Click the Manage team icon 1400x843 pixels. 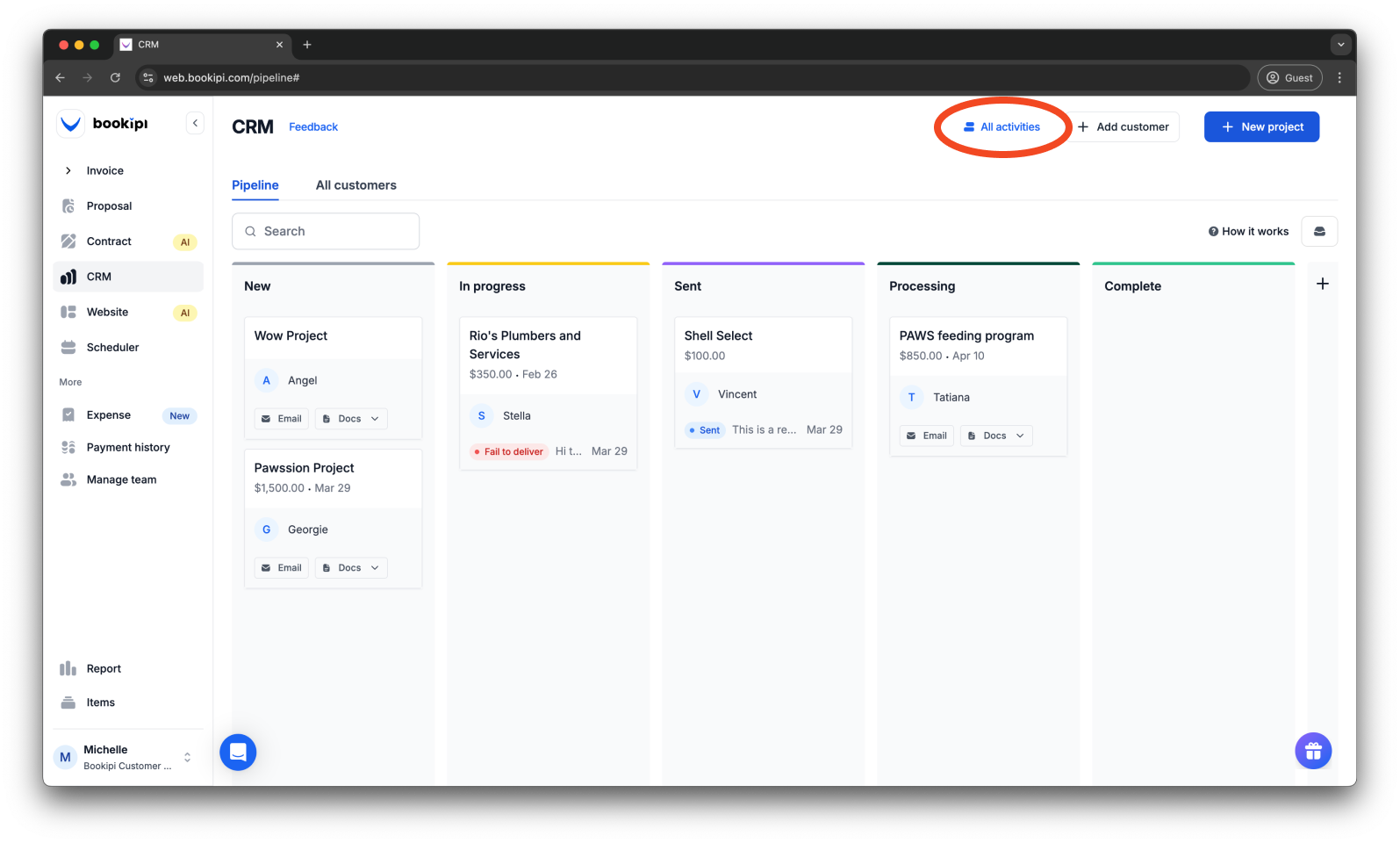click(x=68, y=480)
